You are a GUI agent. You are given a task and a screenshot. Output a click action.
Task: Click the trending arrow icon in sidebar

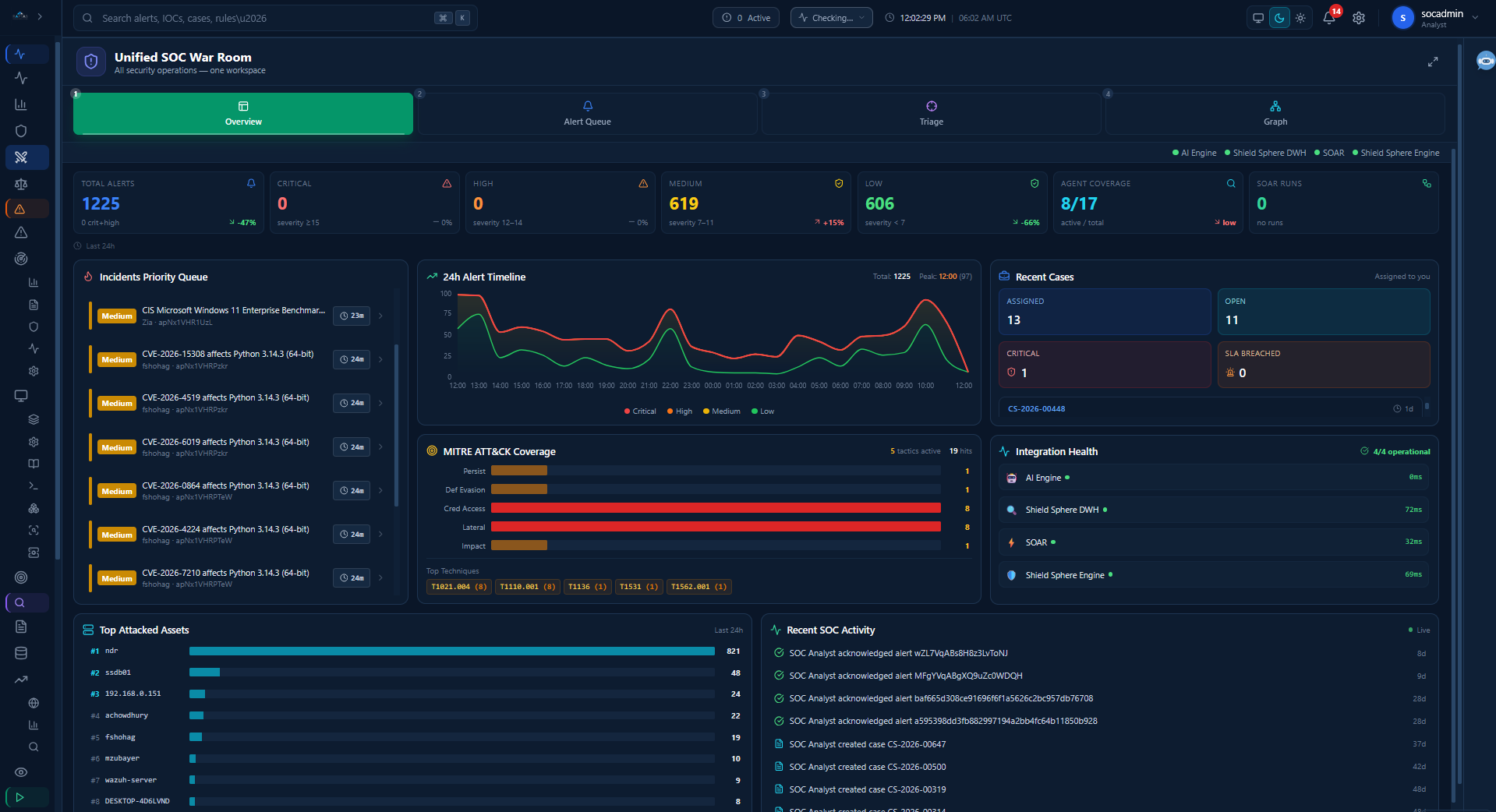(21, 680)
